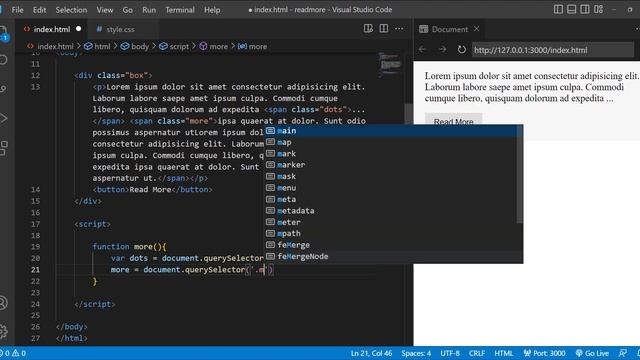Image resolution: width=640 pixels, height=360 pixels.
Task: Reload the preview page
Action: click(462, 49)
